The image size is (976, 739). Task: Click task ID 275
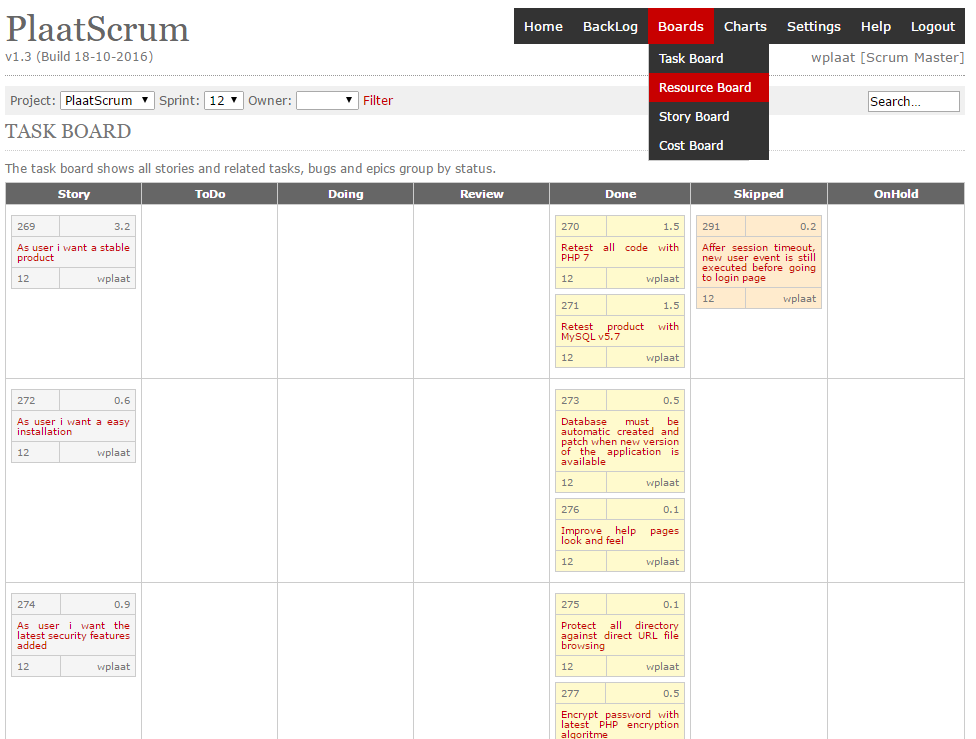(570, 605)
